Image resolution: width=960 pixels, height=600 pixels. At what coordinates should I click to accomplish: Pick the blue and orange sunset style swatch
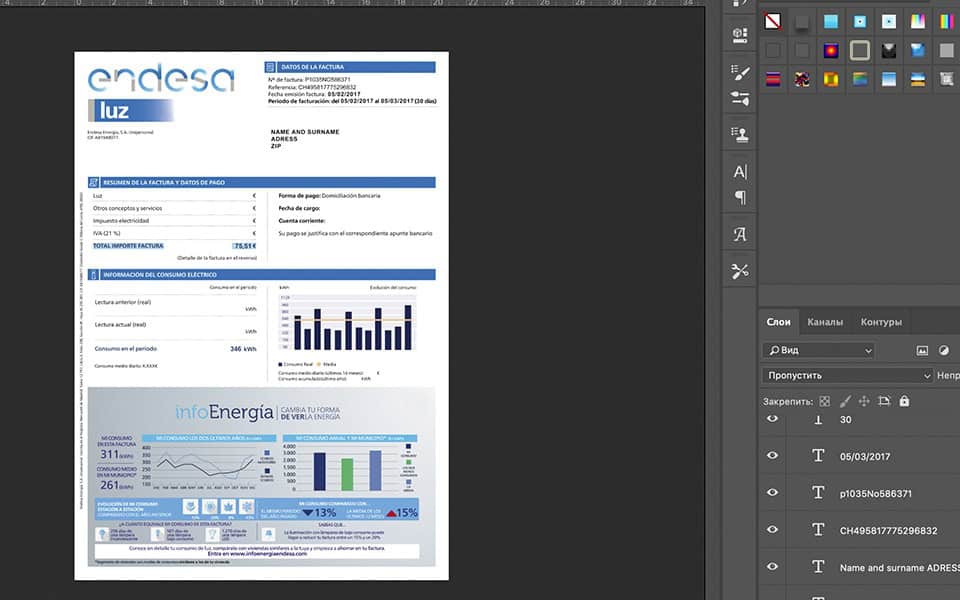(x=918, y=79)
